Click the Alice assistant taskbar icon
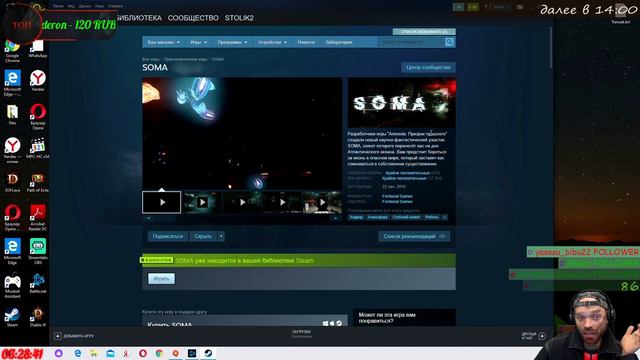This screenshot has height=360, width=640. [58, 353]
